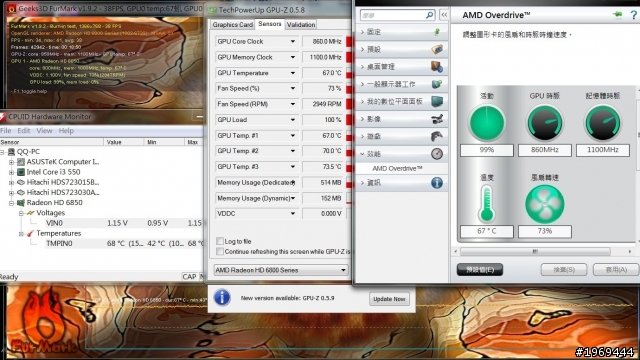Click the Overdrive scrollbar left arrow
The width and height of the screenshot is (640, 360).
point(456,251)
